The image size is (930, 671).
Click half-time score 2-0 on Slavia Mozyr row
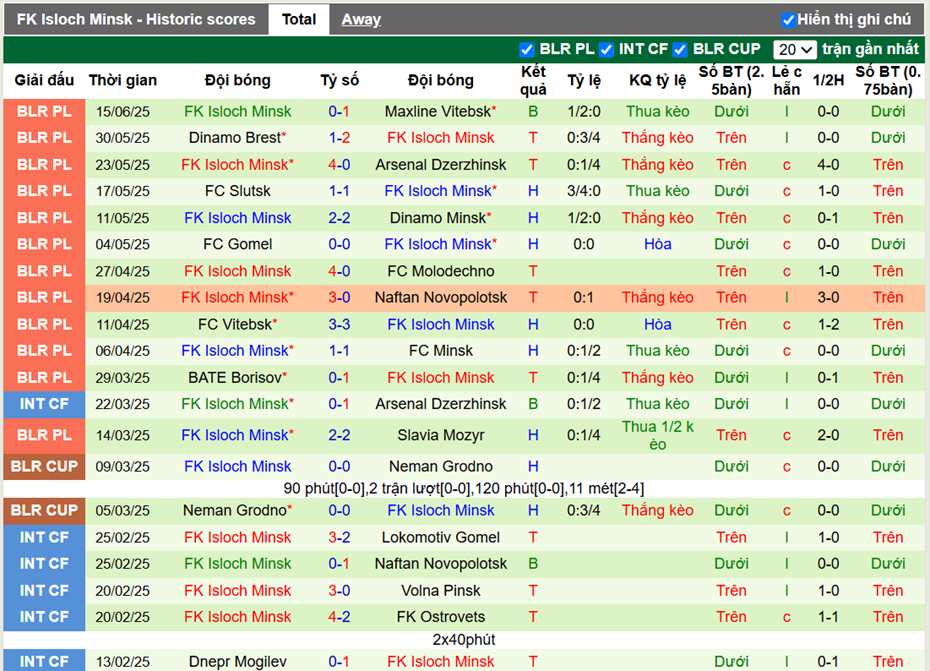pyautogui.click(x=828, y=435)
